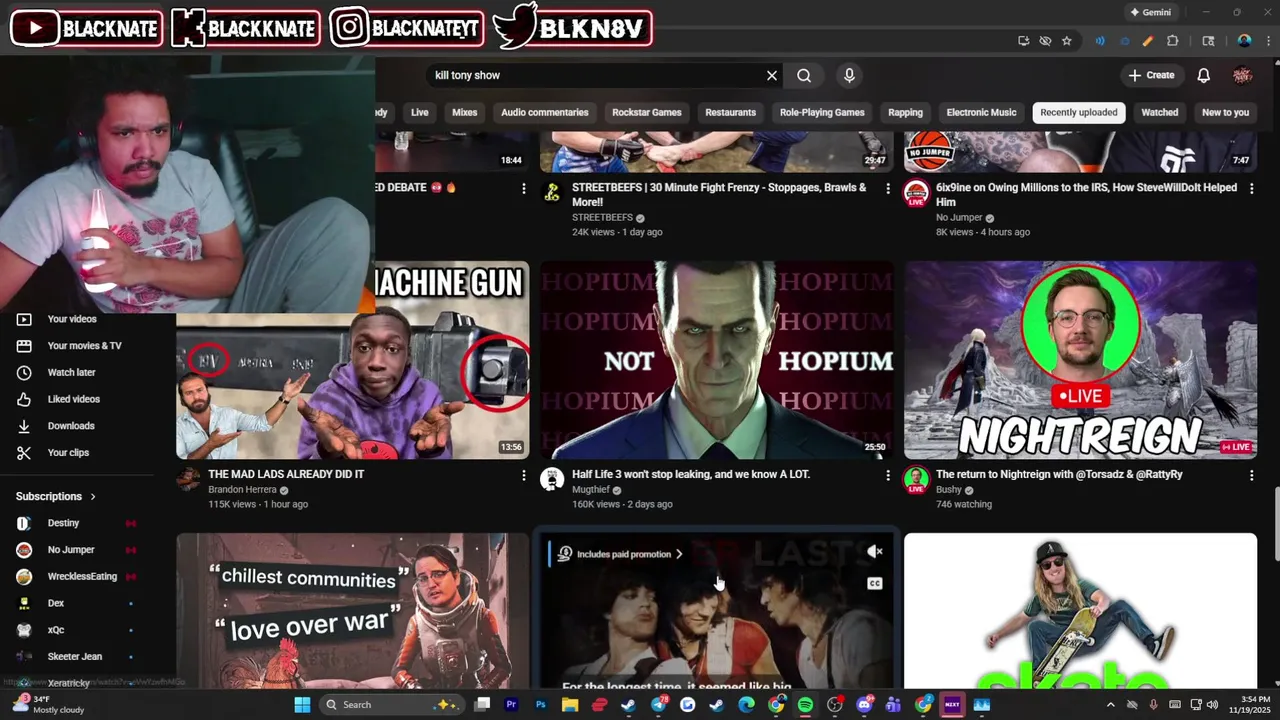This screenshot has width=1280, height=720.
Task: Open Dex subscription channel
Action: pos(56,603)
